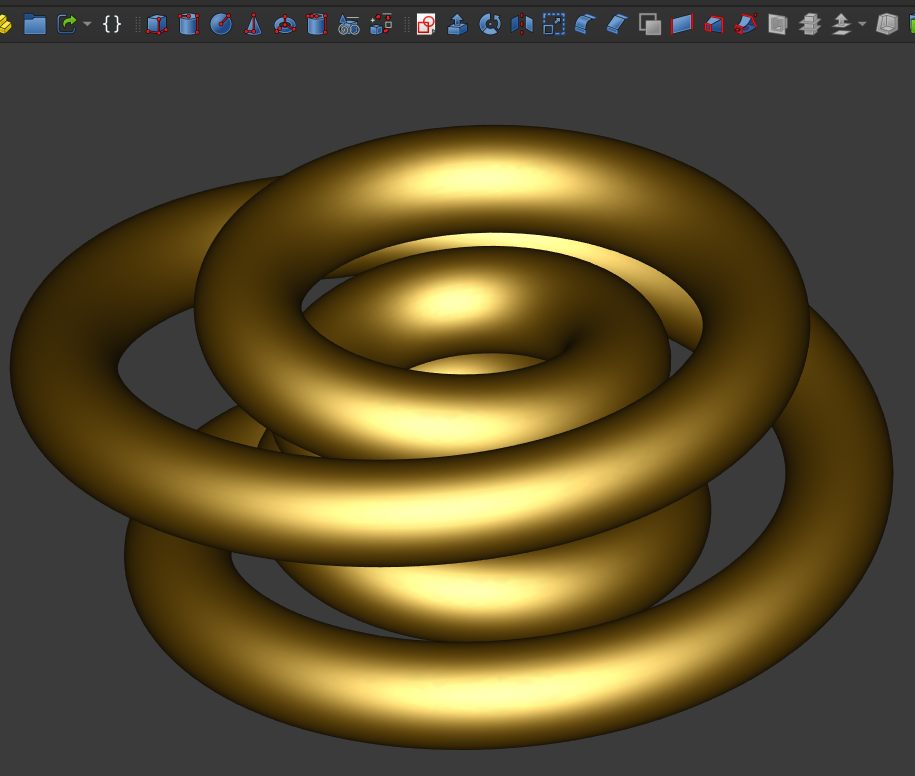Image resolution: width=915 pixels, height=776 pixels.
Task: Select the Loft tool
Action: (714, 25)
